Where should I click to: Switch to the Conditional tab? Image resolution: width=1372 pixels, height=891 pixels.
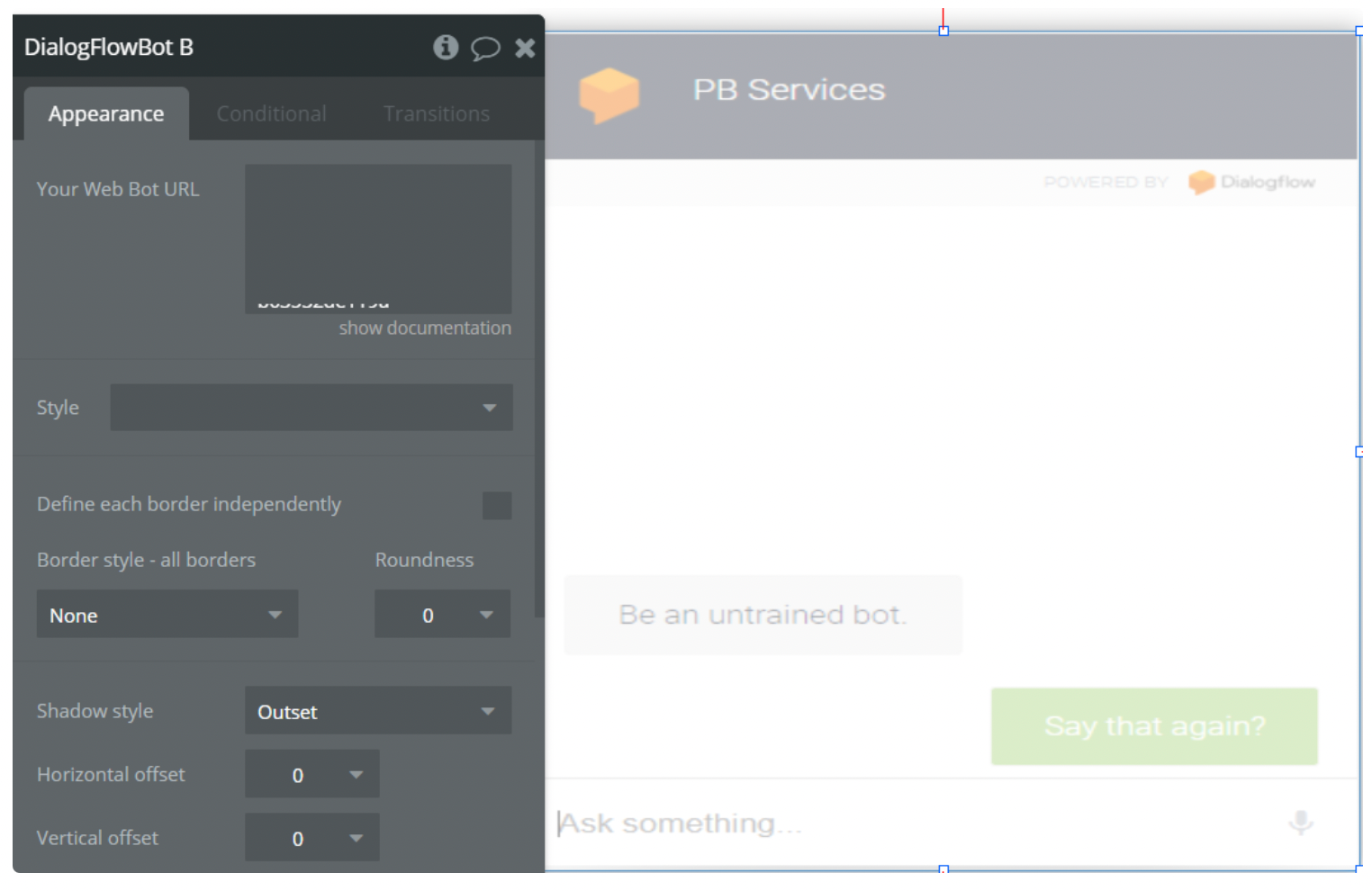pyautogui.click(x=271, y=113)
